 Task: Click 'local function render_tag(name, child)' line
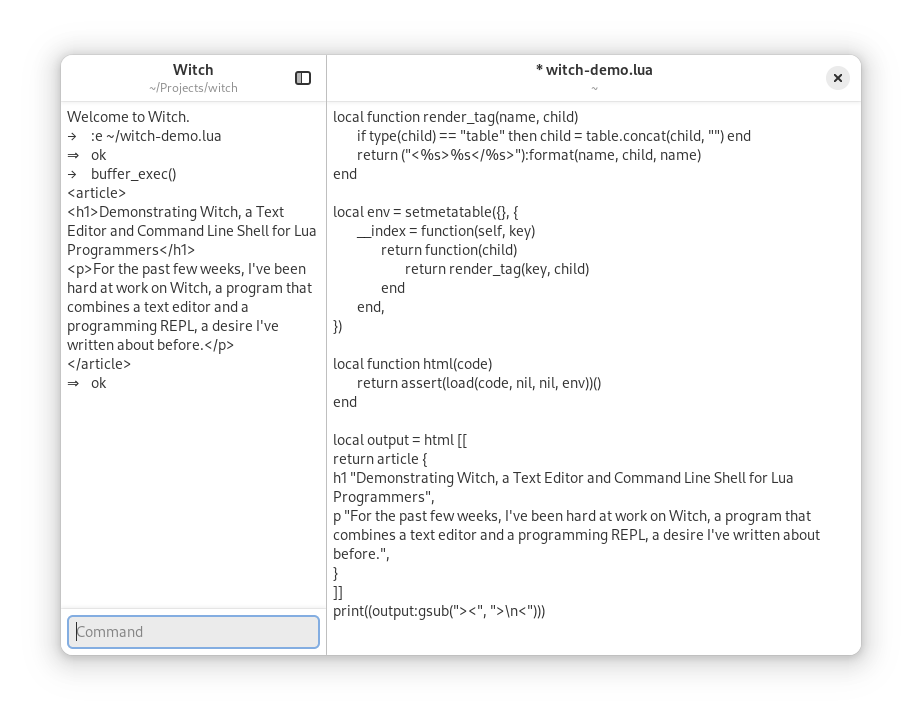click(x=456, y=117)
